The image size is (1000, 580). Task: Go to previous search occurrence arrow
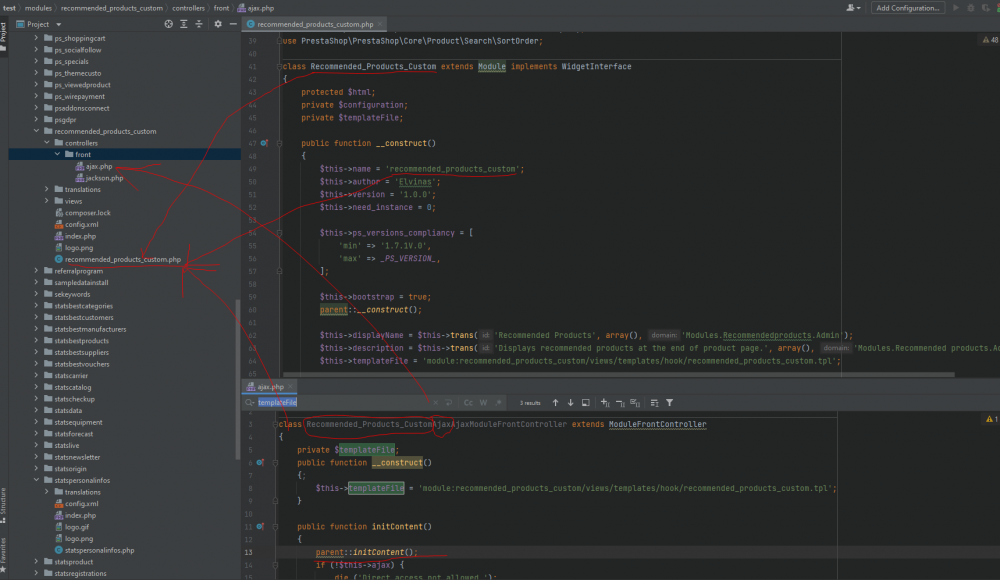[x=555, y=403]
